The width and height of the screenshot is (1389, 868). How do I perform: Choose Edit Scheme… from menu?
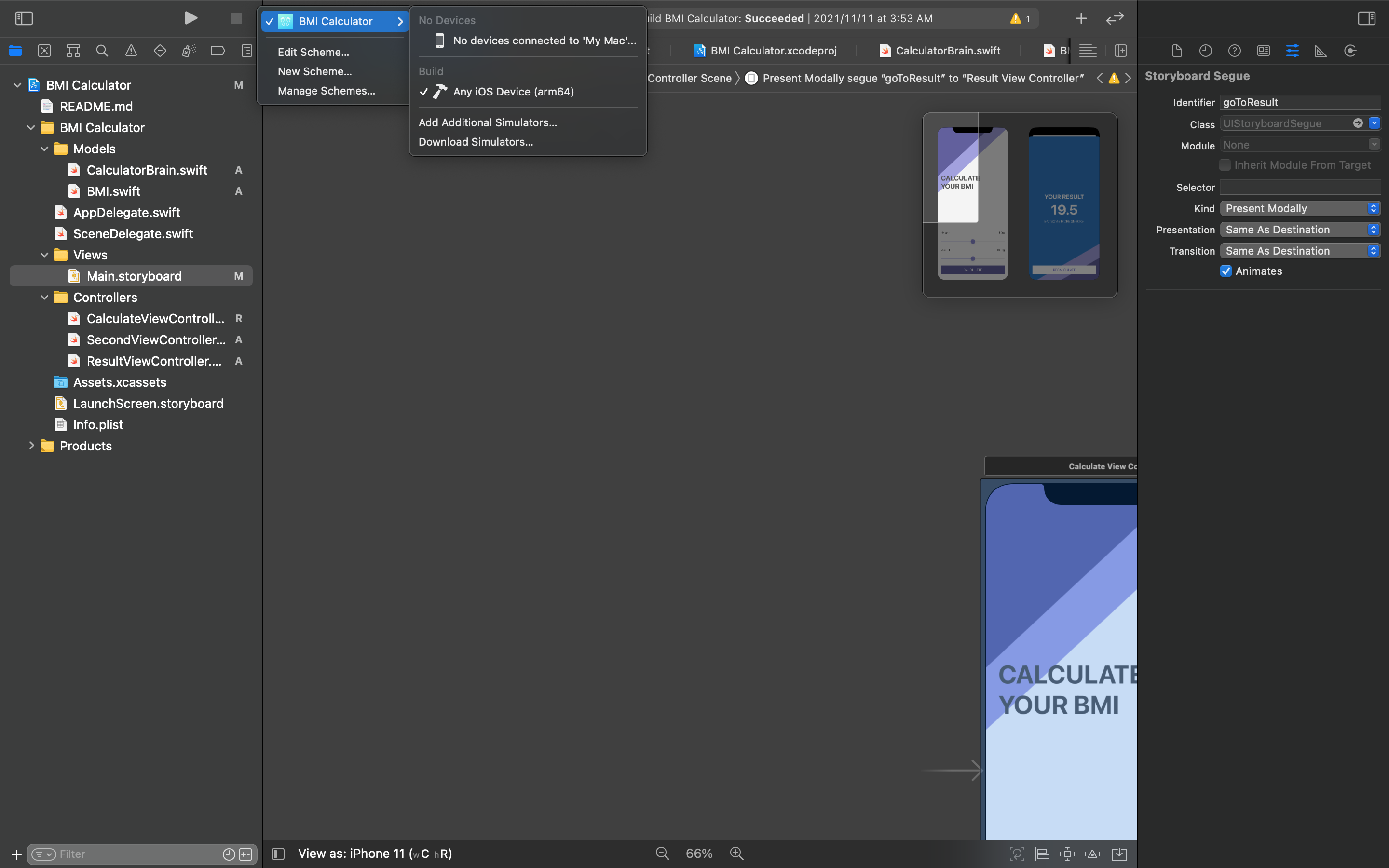click(x=313, y=52)
